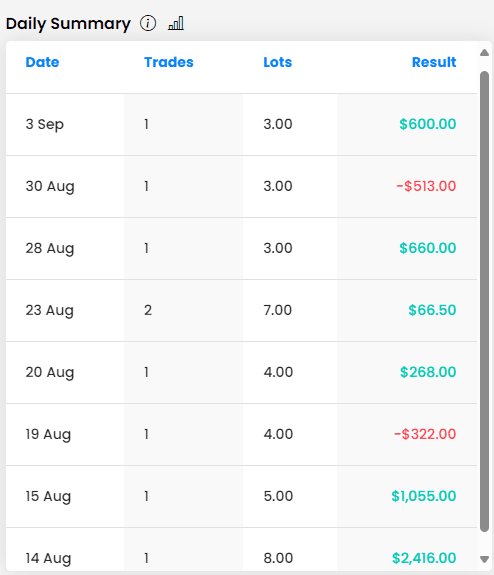Image resolution: width=494 pixels, height=575 pixels.
Task: Click the $268.00 result value
Action: [428, 372]
